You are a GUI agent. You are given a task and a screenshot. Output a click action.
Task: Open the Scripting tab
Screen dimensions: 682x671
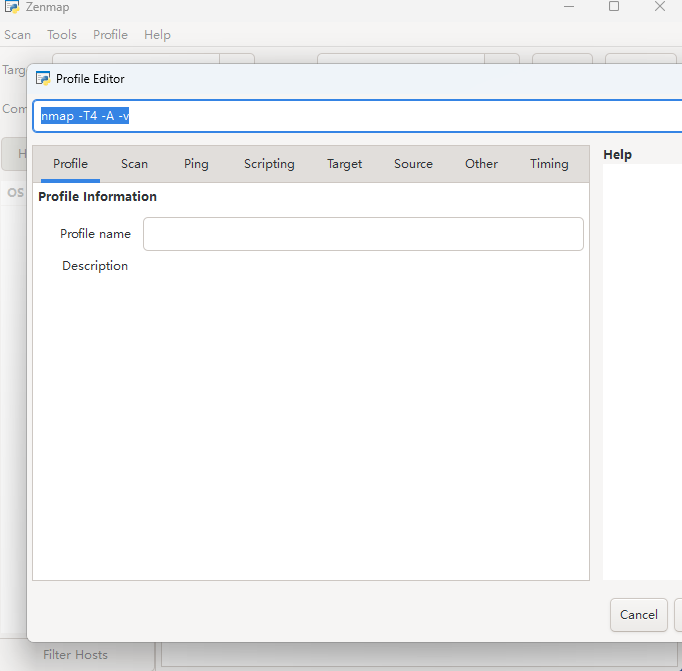click(269, 164)
